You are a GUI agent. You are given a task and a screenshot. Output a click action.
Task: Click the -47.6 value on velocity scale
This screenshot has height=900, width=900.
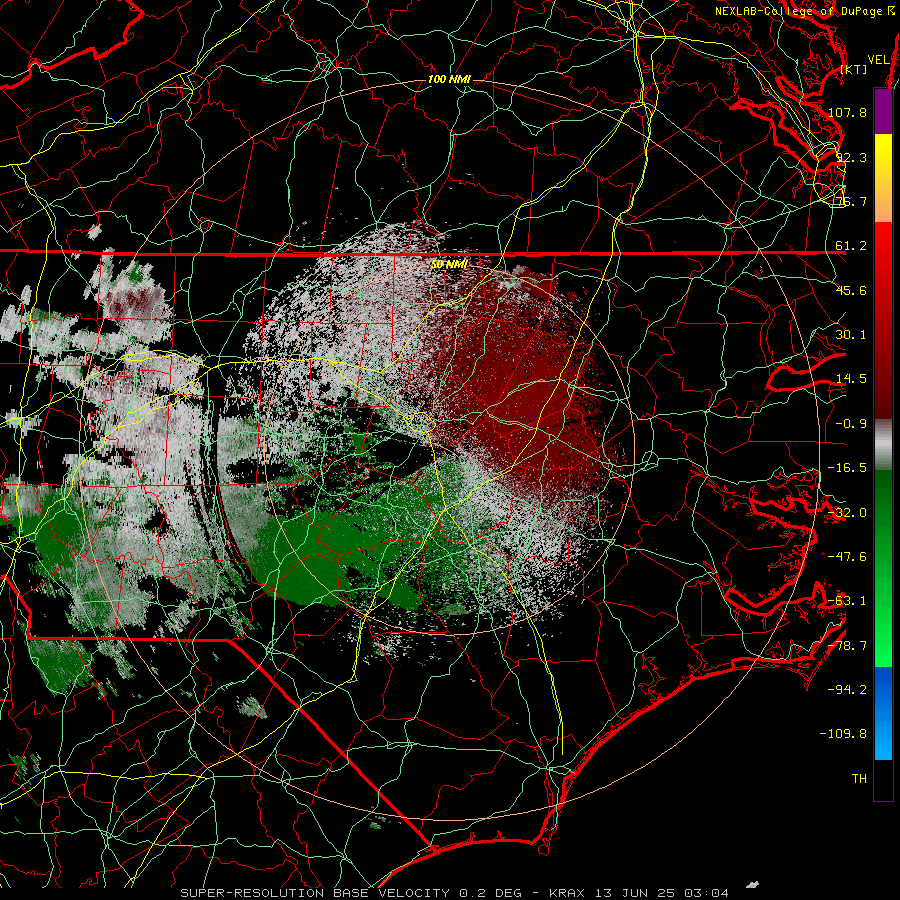click(847, 557)
